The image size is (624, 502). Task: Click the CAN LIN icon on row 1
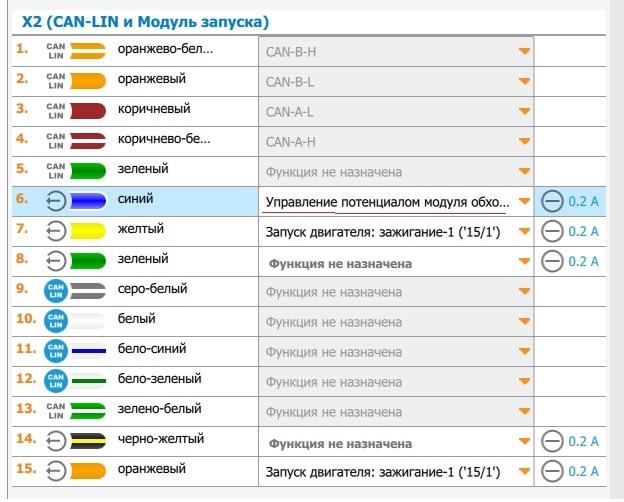coord(56,51)
